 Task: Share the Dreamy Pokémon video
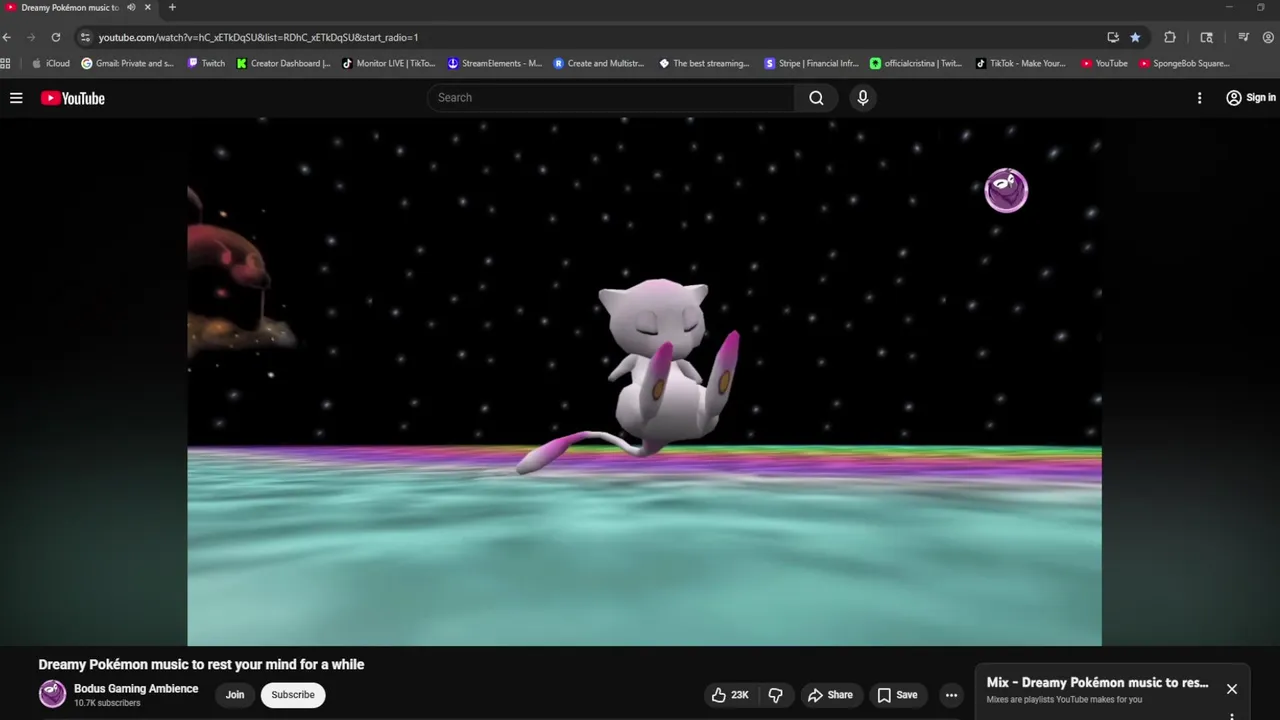click(x=831, y=695)
